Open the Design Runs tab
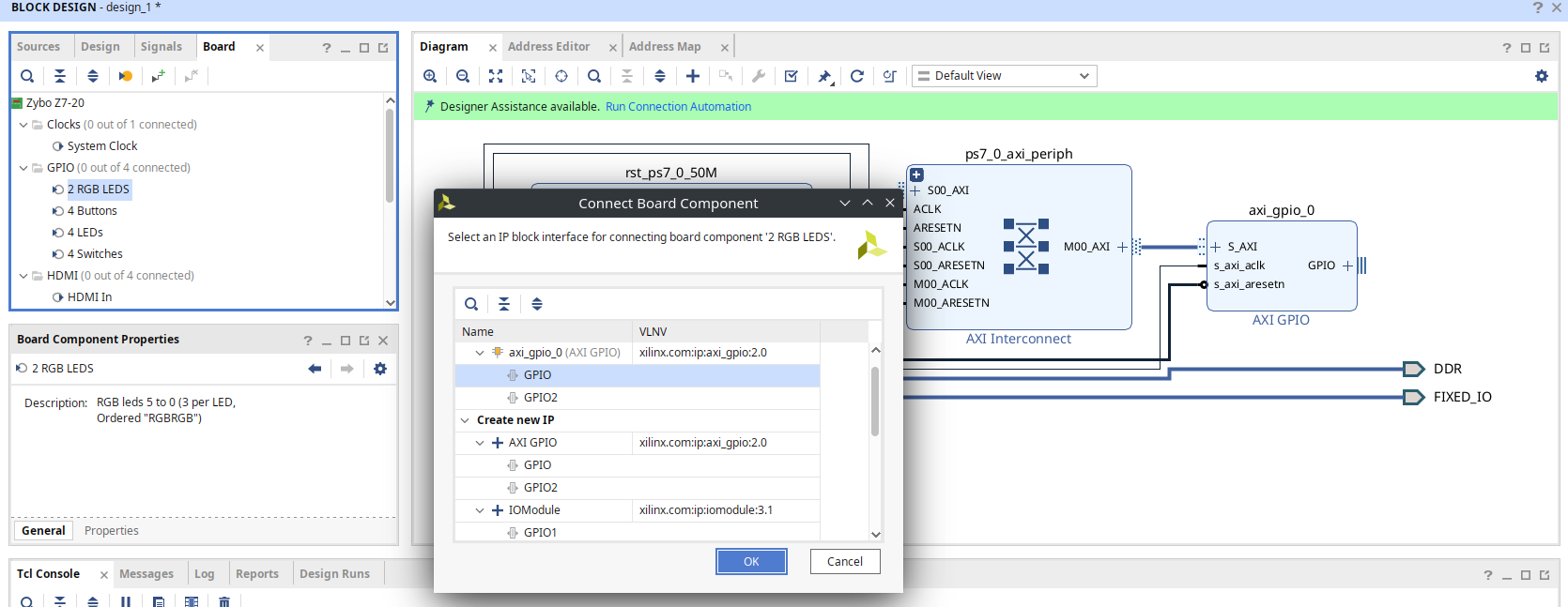 335,574
